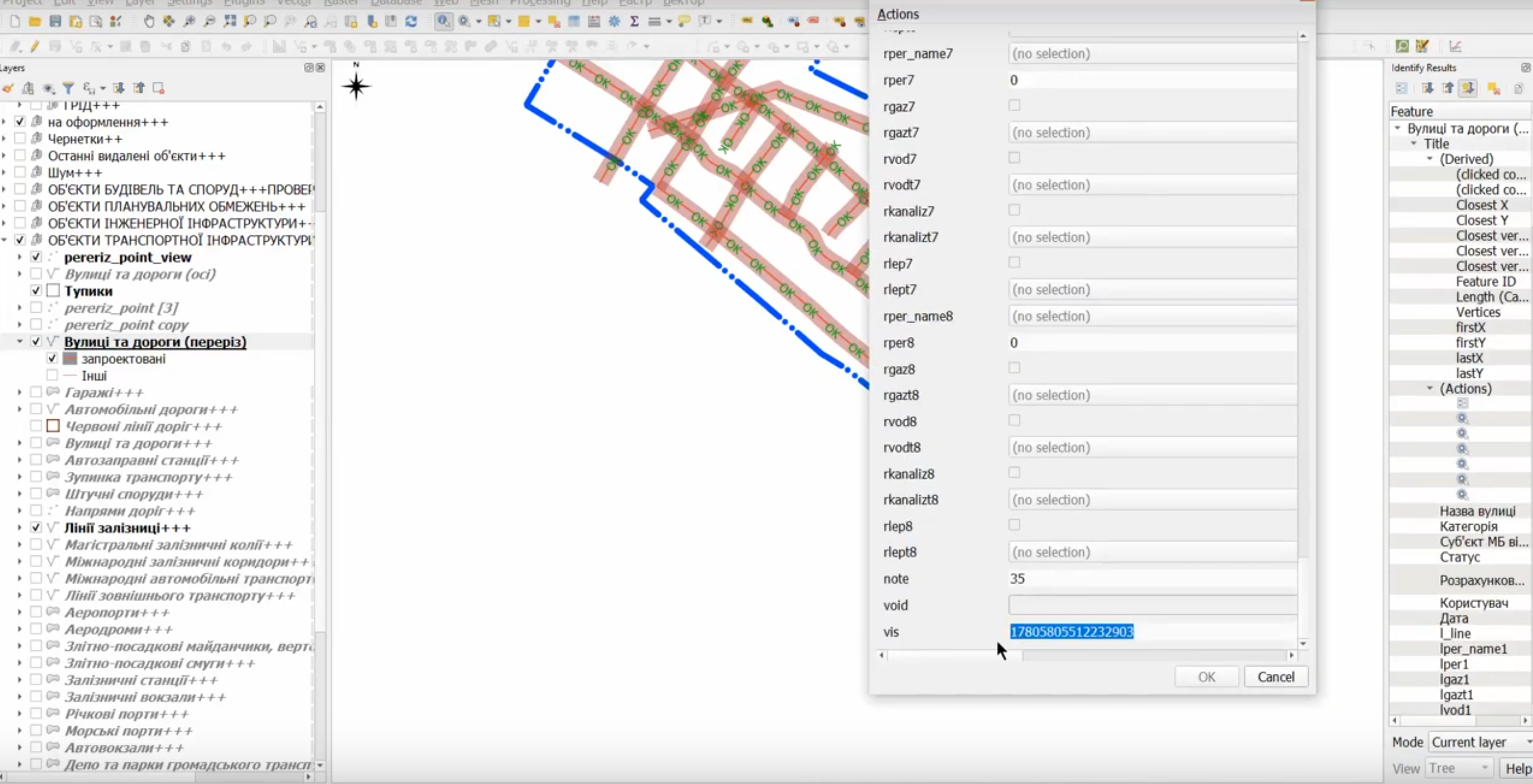This screenshot has width=1533, height=784.
Task: Show the statistical summary sigma icon
Action: click(x=634, y=22)
